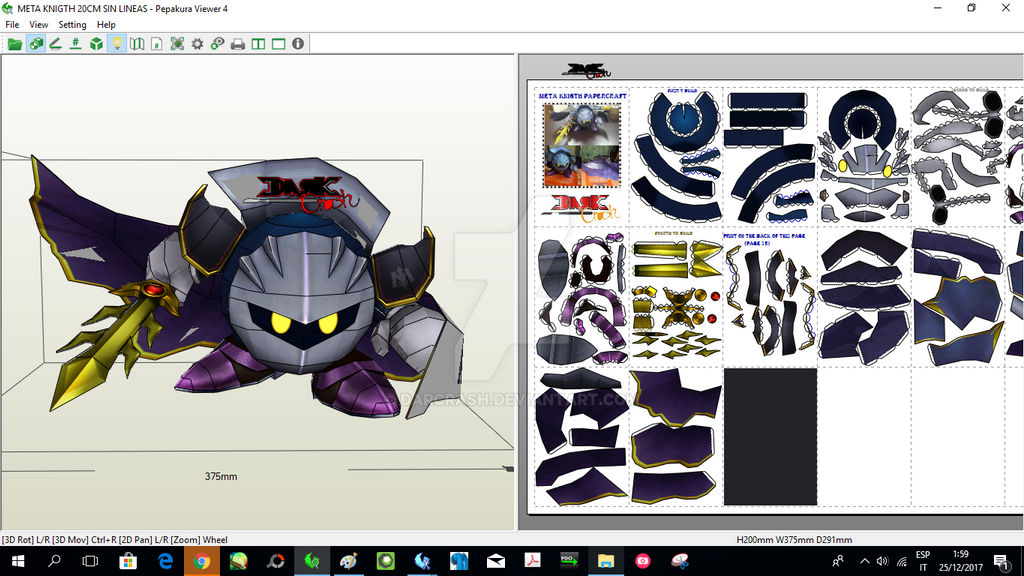Switch the ESP IT input language
The height and width of the screenshot is (576, 1024).
coord(923,561)
